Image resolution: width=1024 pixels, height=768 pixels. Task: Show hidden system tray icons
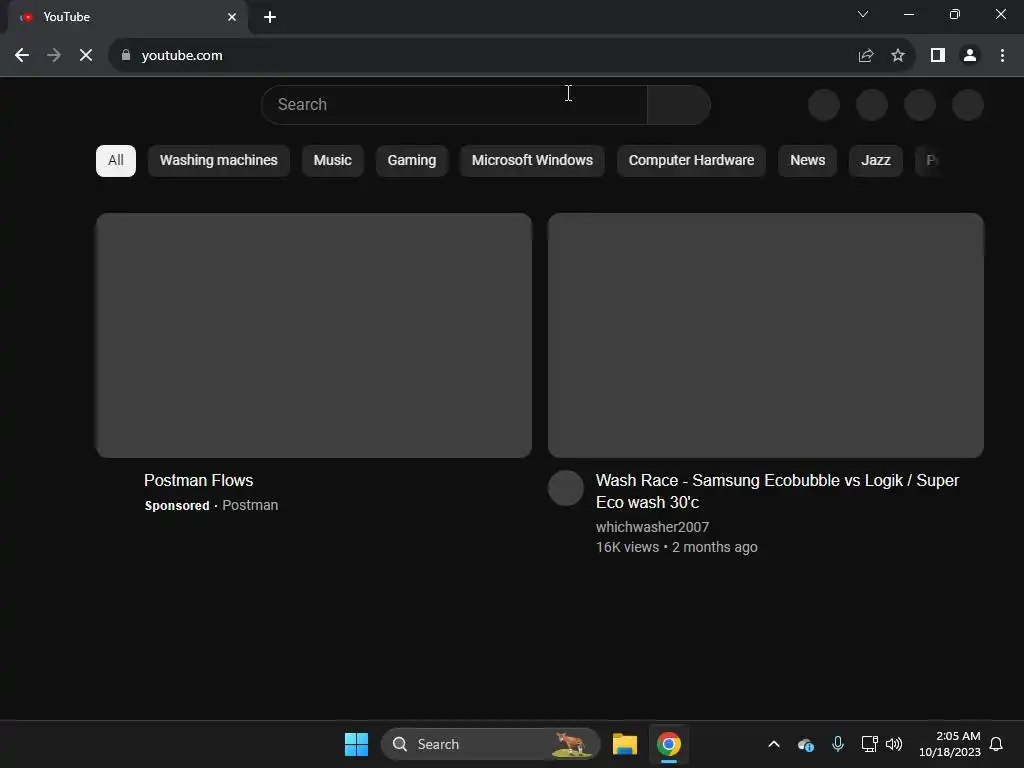pyautogui.click(x=774, y=744)
